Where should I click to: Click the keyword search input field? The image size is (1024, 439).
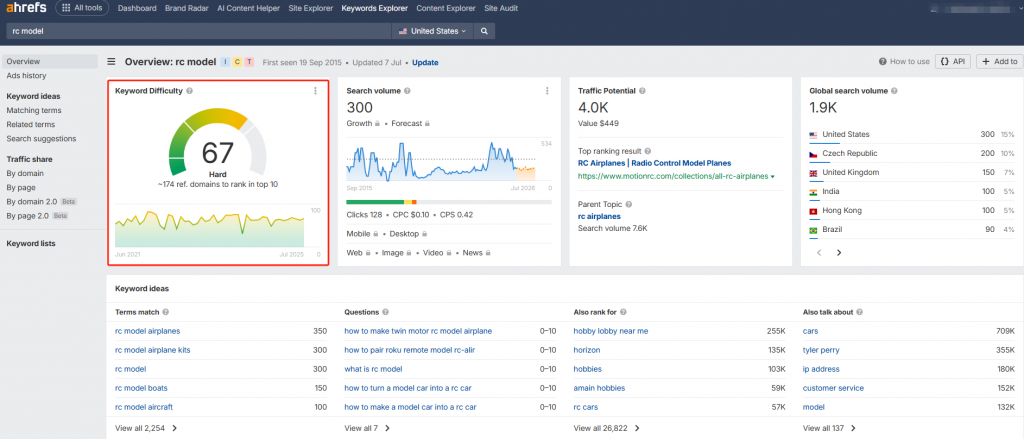coord(199,31)
